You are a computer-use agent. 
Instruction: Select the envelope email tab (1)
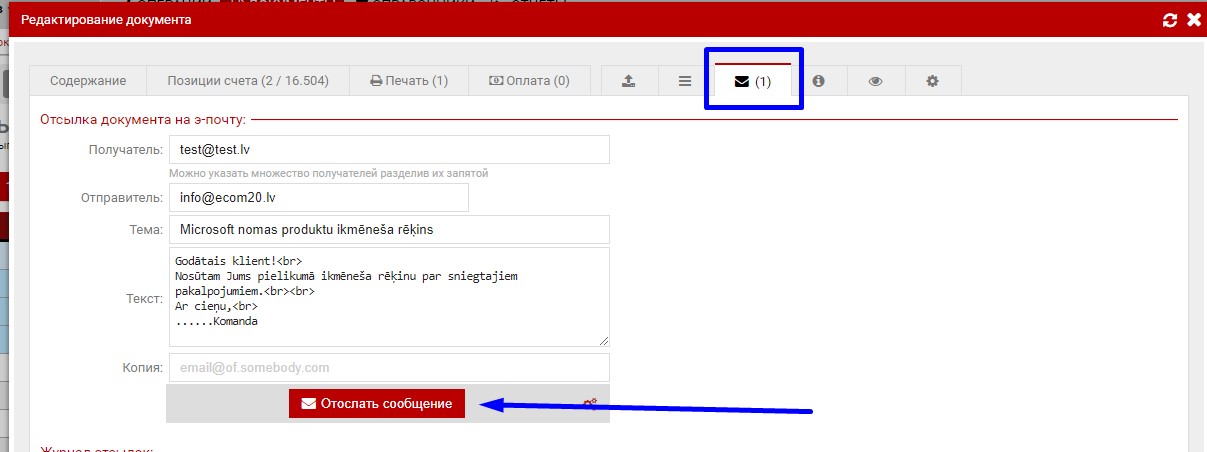753,81
